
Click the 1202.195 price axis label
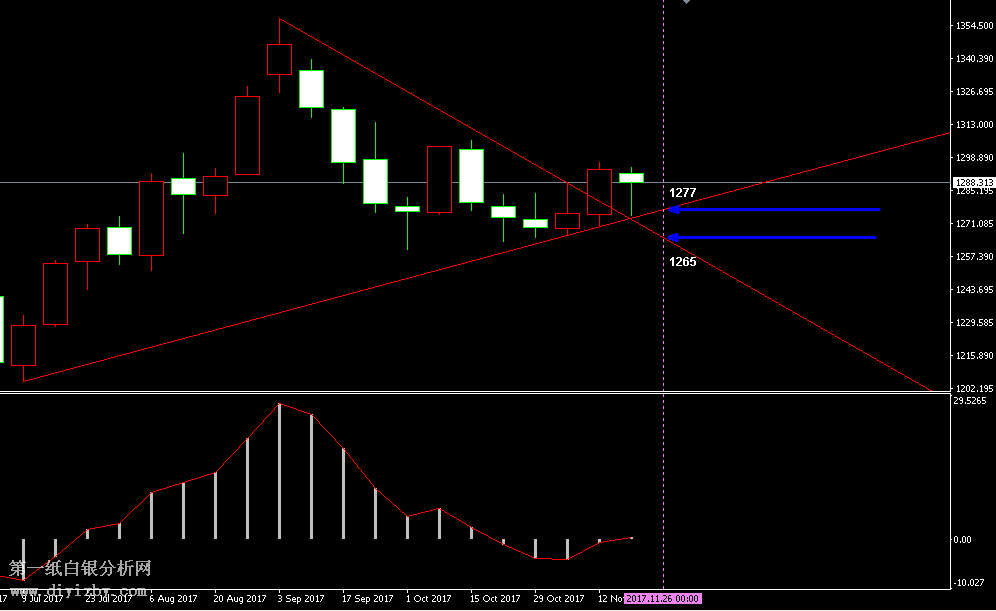(975, 389)
